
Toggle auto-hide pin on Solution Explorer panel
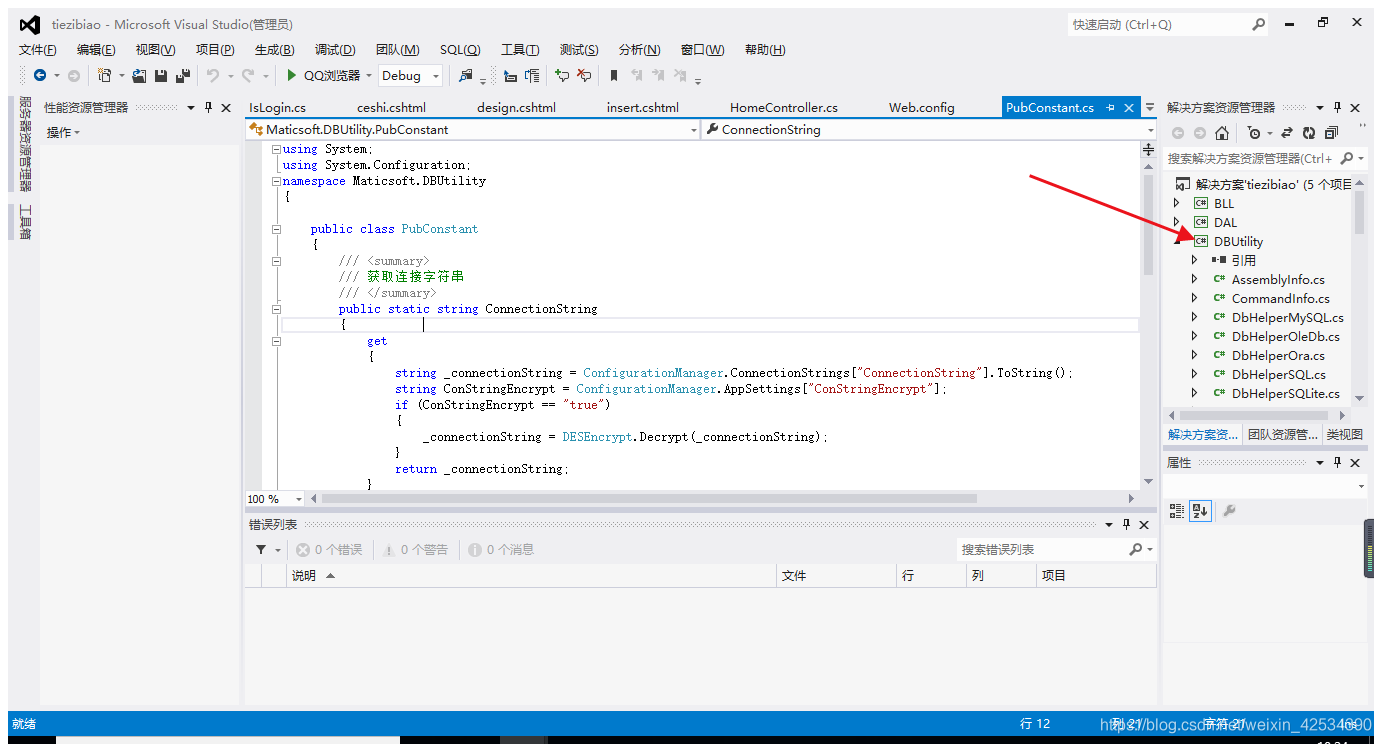tap(1337, 107)
